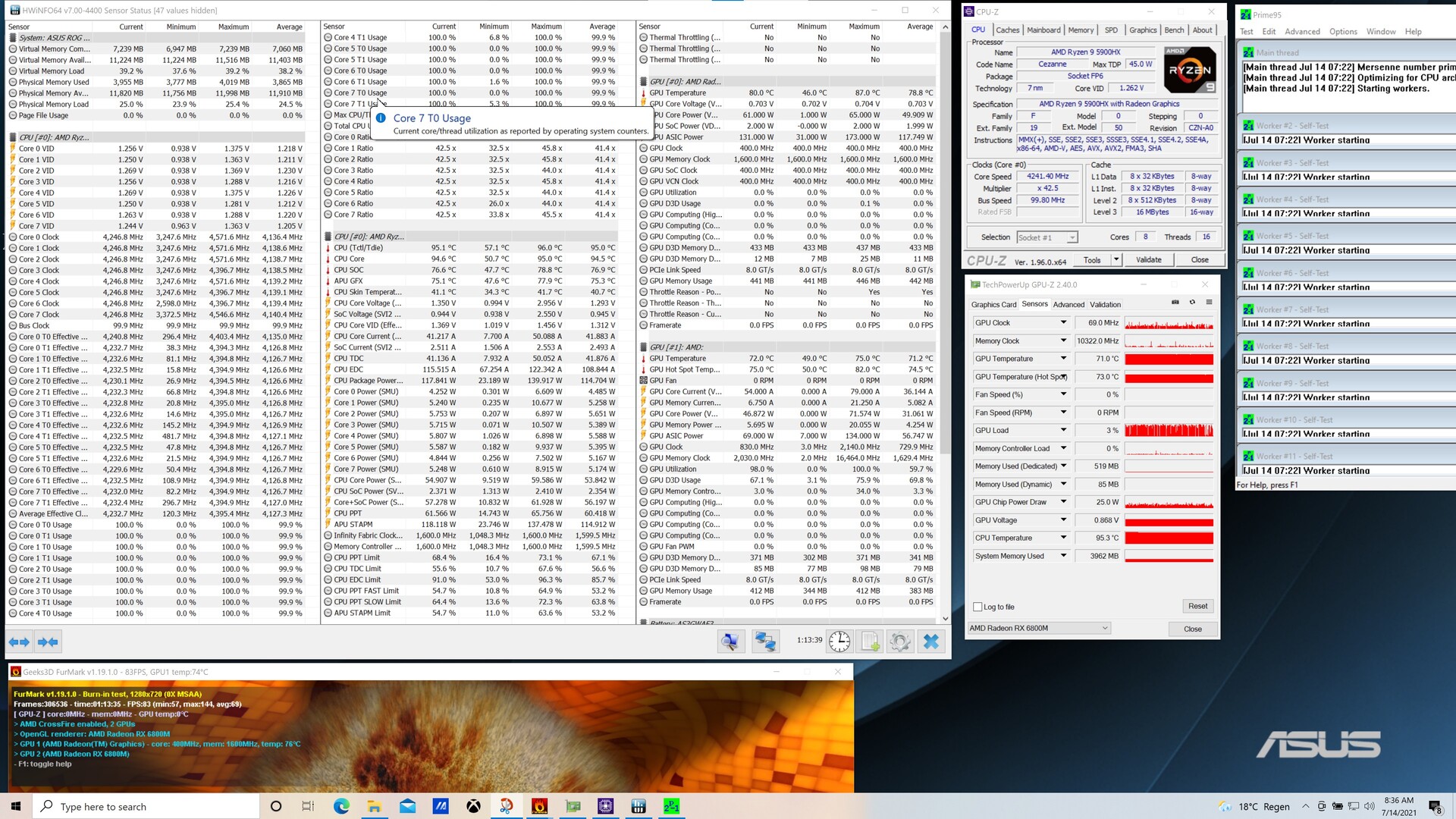Open the GPU Clock sensor dropdown
This screenshot has width=1456, height=819.
pos(1063,322)
